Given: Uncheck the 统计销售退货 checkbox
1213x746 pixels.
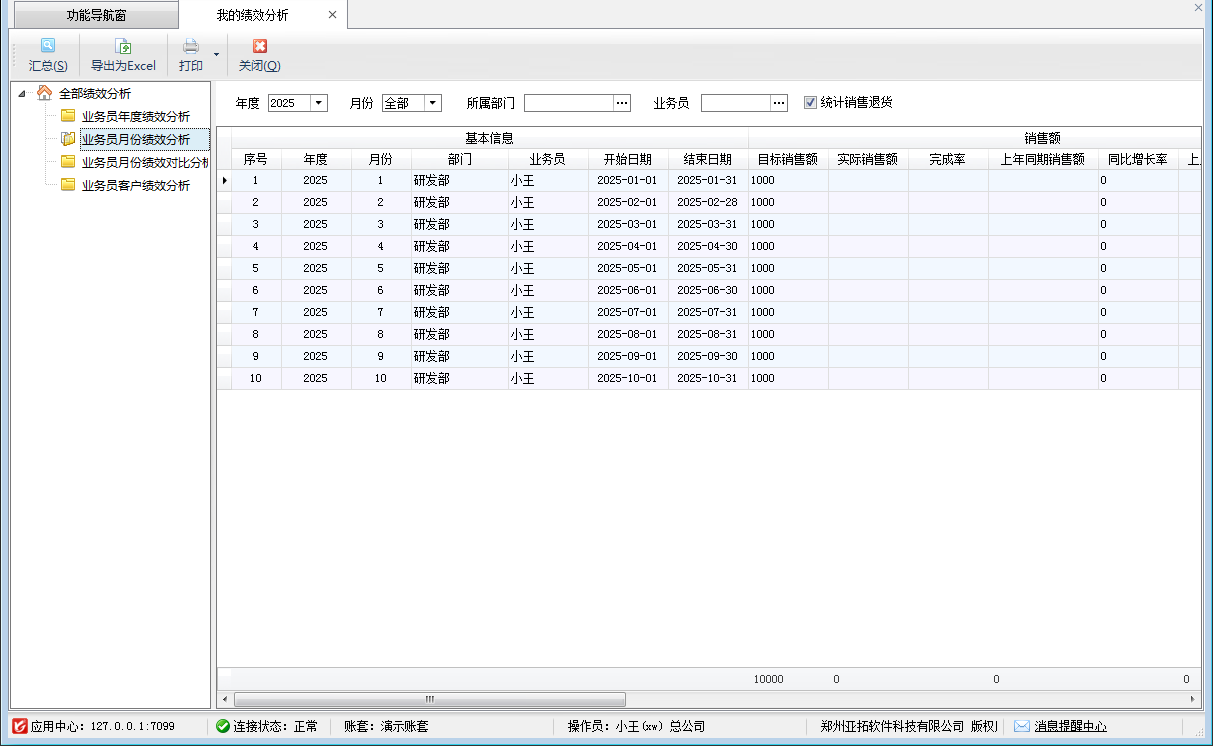Looking at the screenshot, I should [810, 102].
